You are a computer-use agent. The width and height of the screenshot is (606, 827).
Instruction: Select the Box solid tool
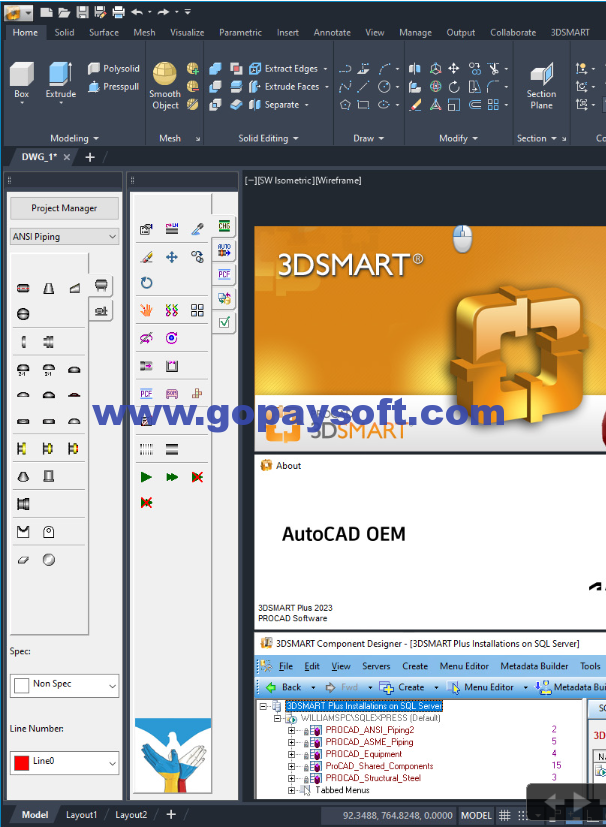[22, 80]
